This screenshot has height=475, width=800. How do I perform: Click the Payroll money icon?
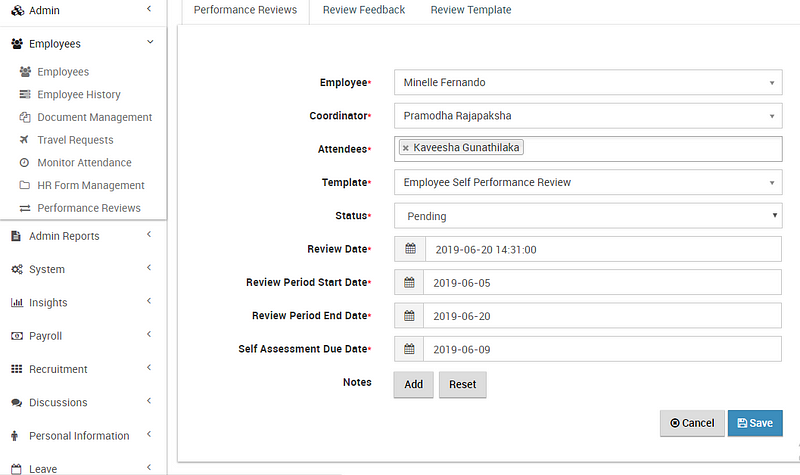coord(17,336)
